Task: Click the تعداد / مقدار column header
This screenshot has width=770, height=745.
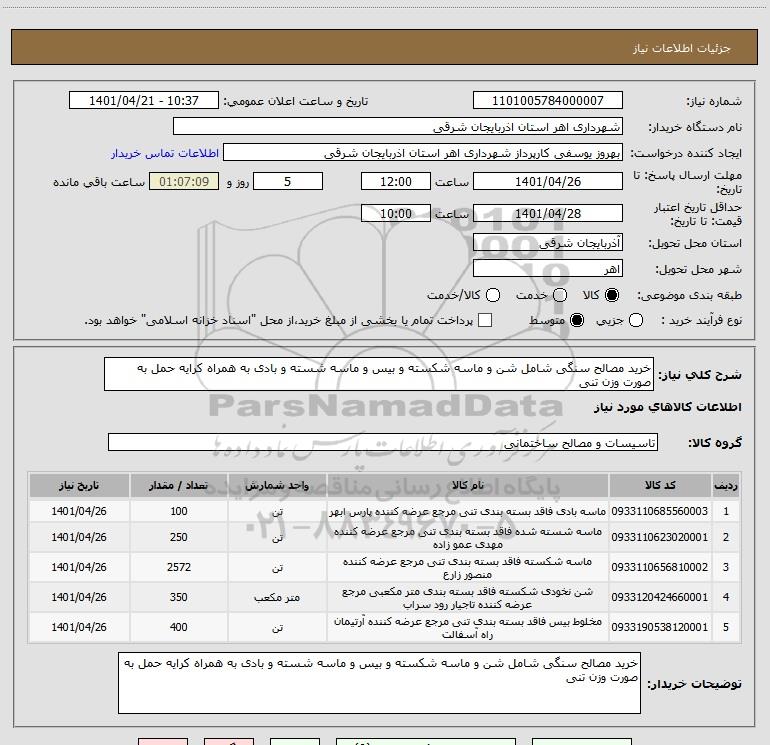Action: tap(179, 486)
